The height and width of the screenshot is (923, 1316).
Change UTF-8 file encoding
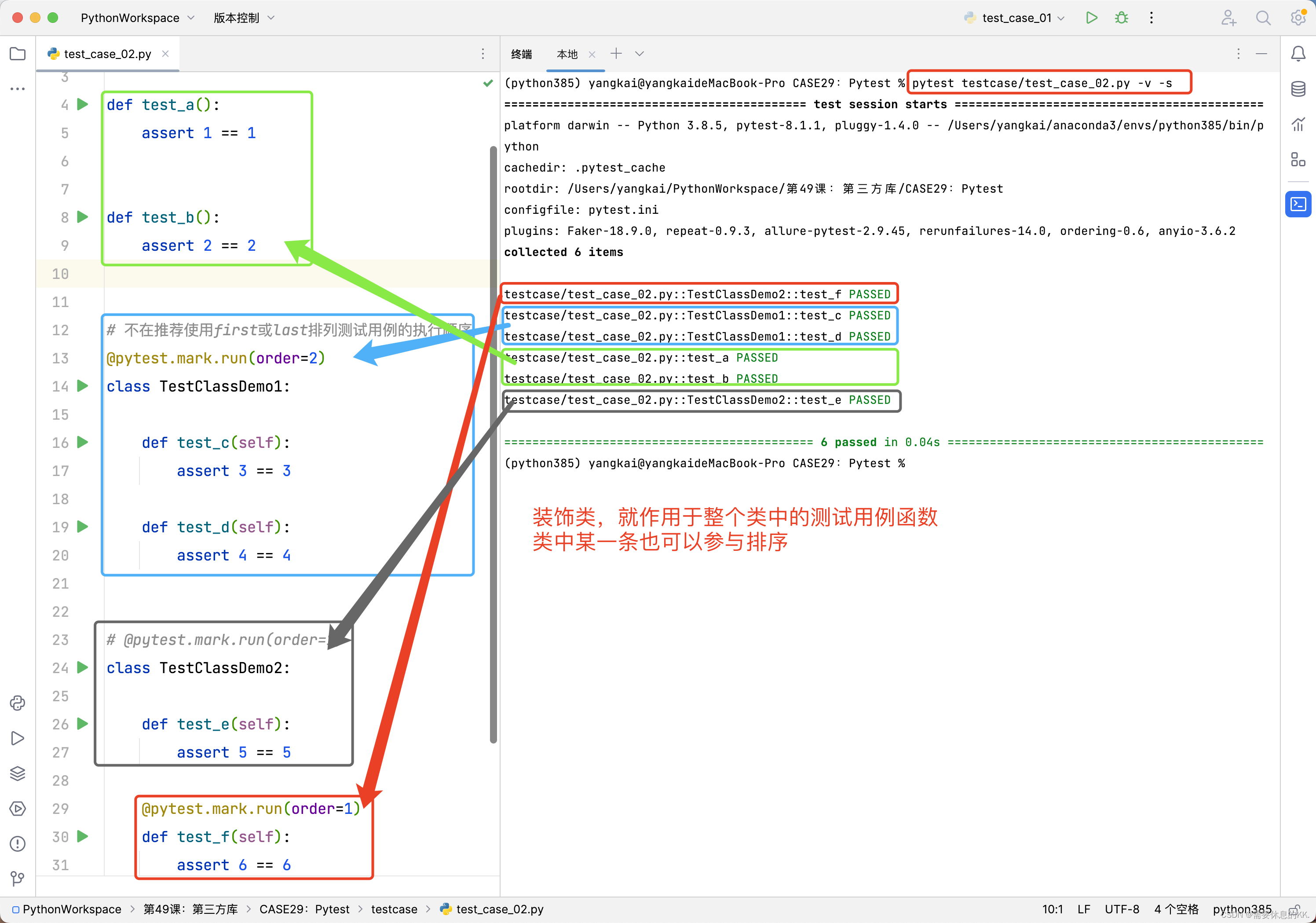(1122, 909)
